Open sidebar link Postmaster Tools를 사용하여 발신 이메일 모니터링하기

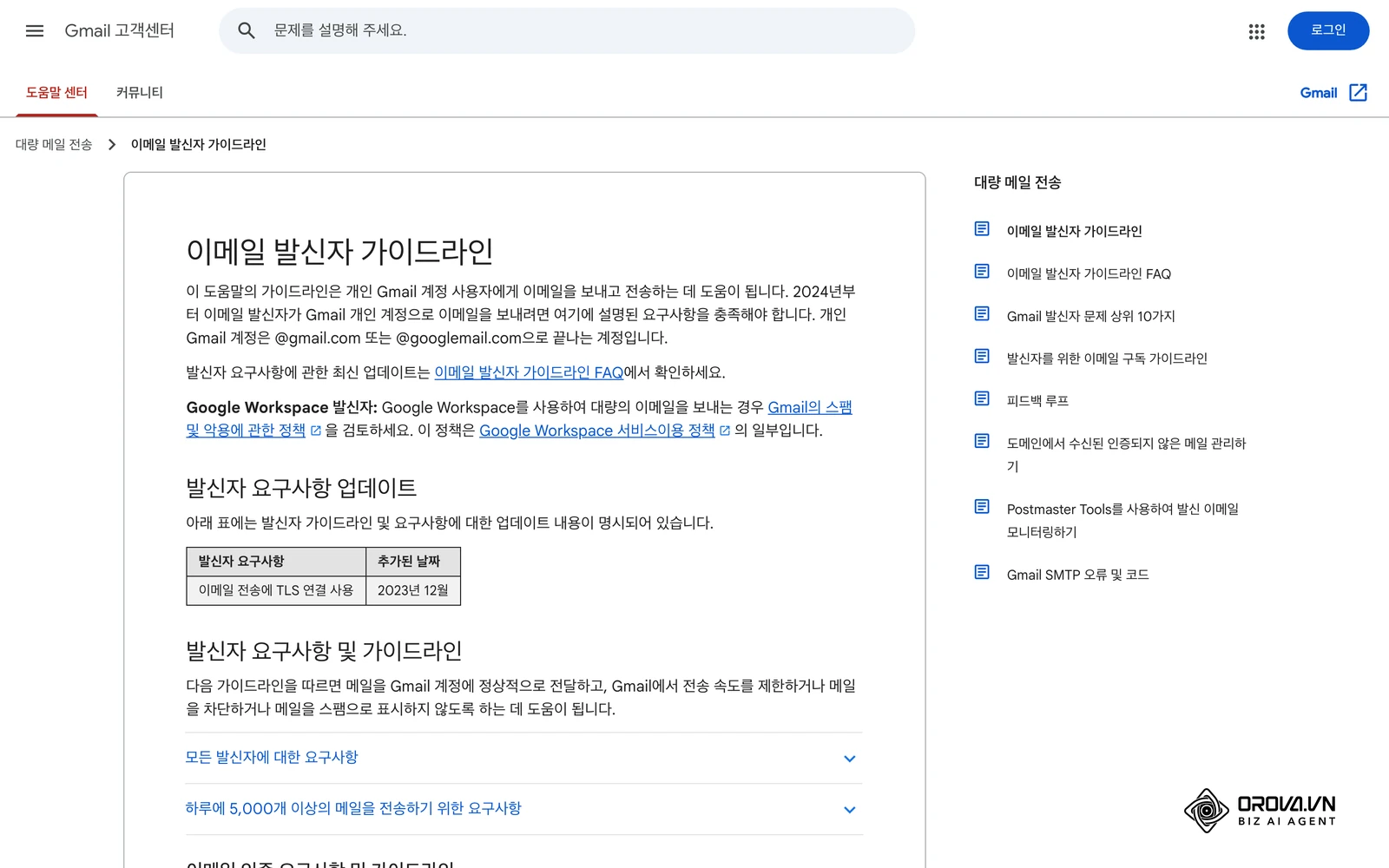pos(1122,521)
